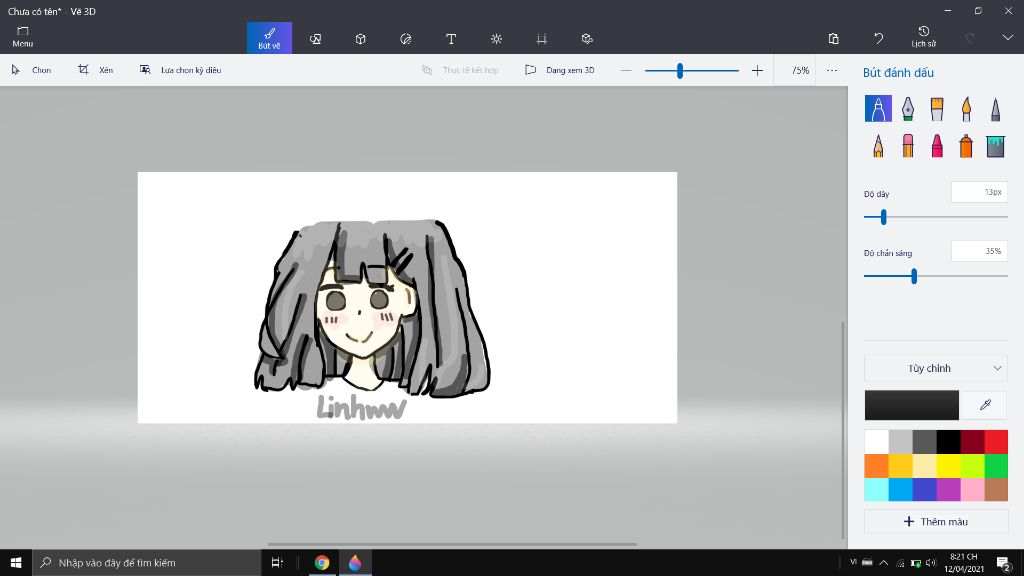The image size is (1024, 576).
Task: Activate Lựa chọn kỳ diệu magic select
Action: coord(181,70)
